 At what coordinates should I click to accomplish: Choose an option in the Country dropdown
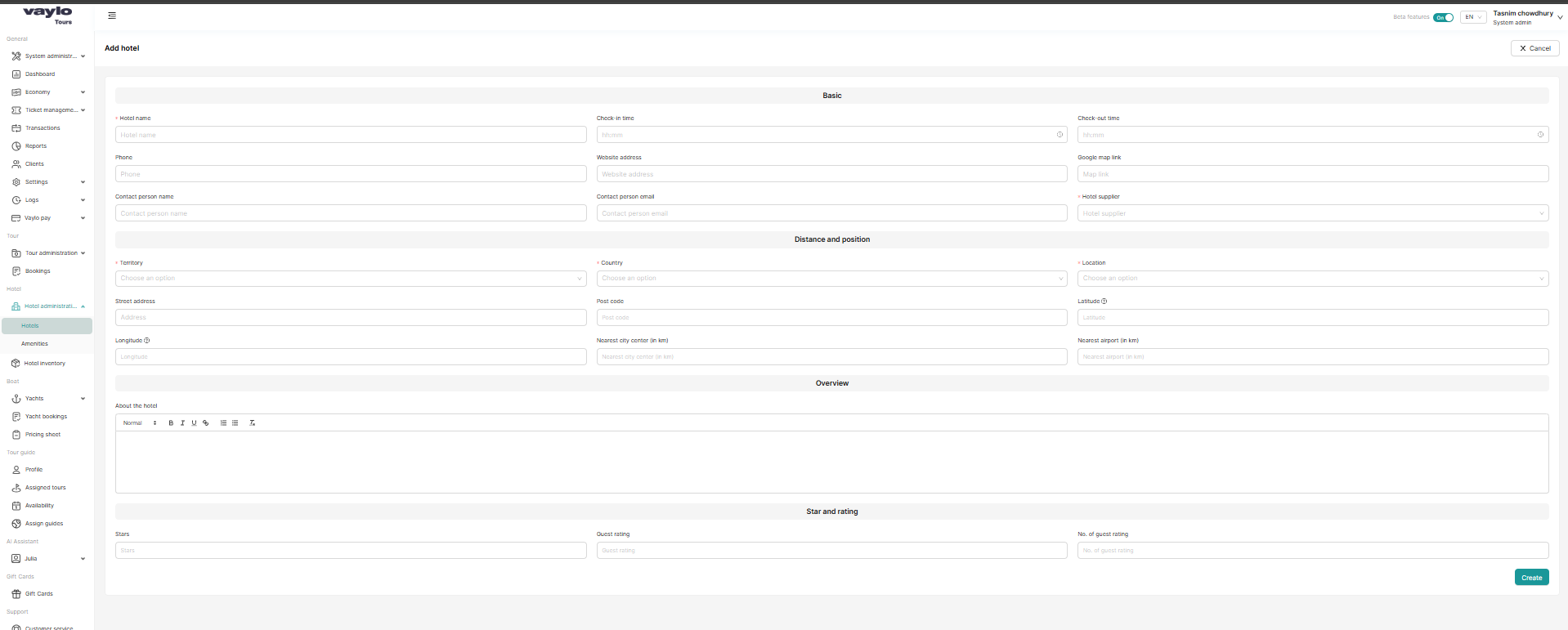pos(831,279)
